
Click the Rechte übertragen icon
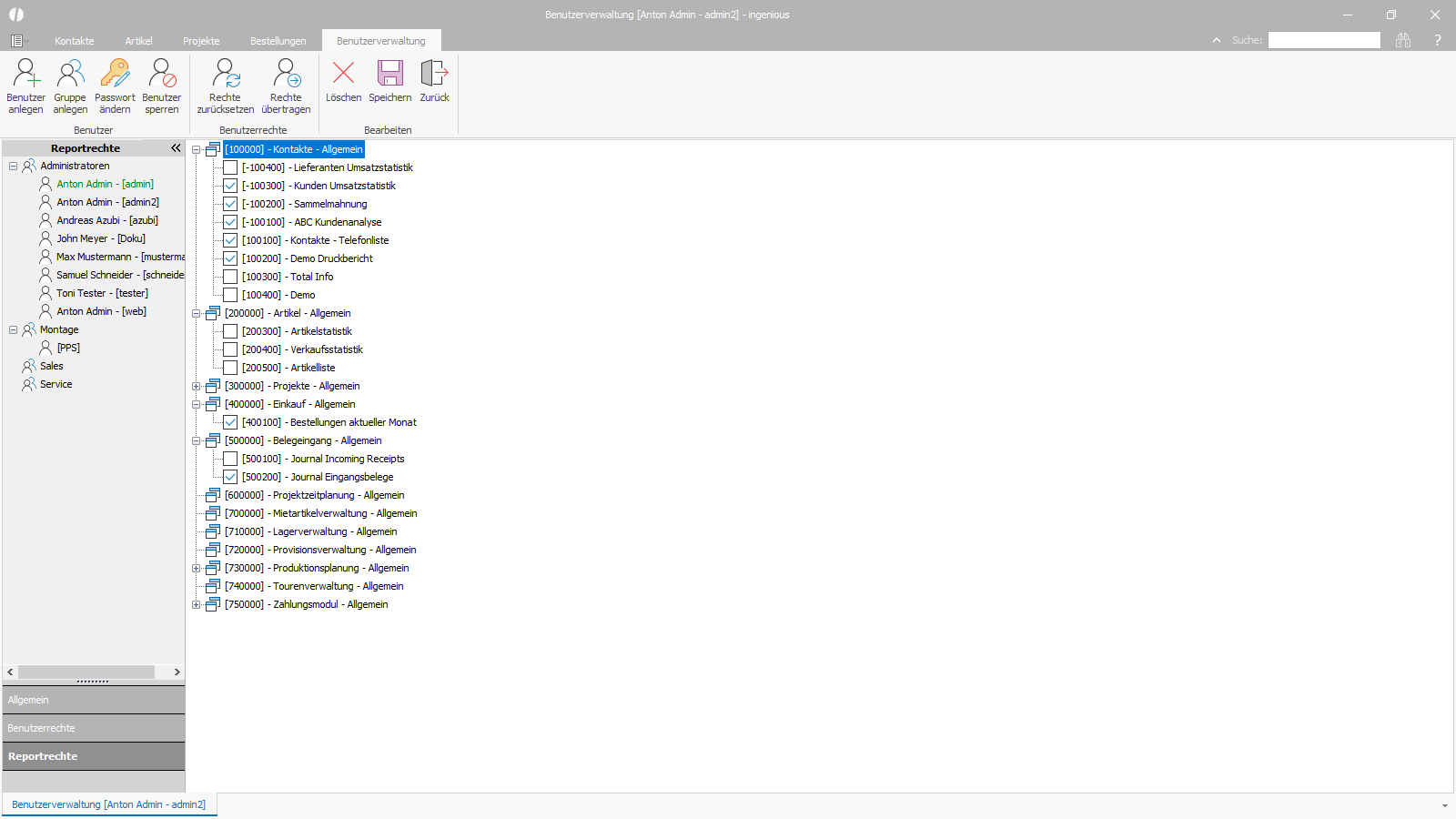(x=286, y=73)
